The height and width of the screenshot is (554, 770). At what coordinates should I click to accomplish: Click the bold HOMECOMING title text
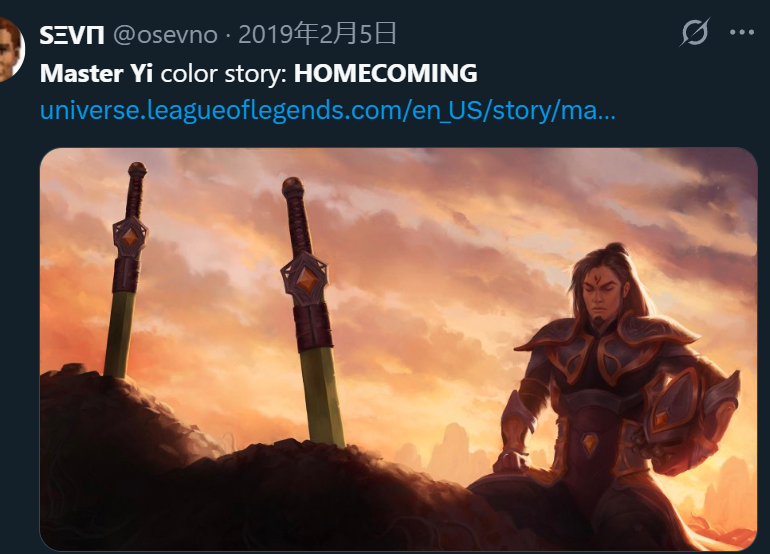click(x=385, y=74)
